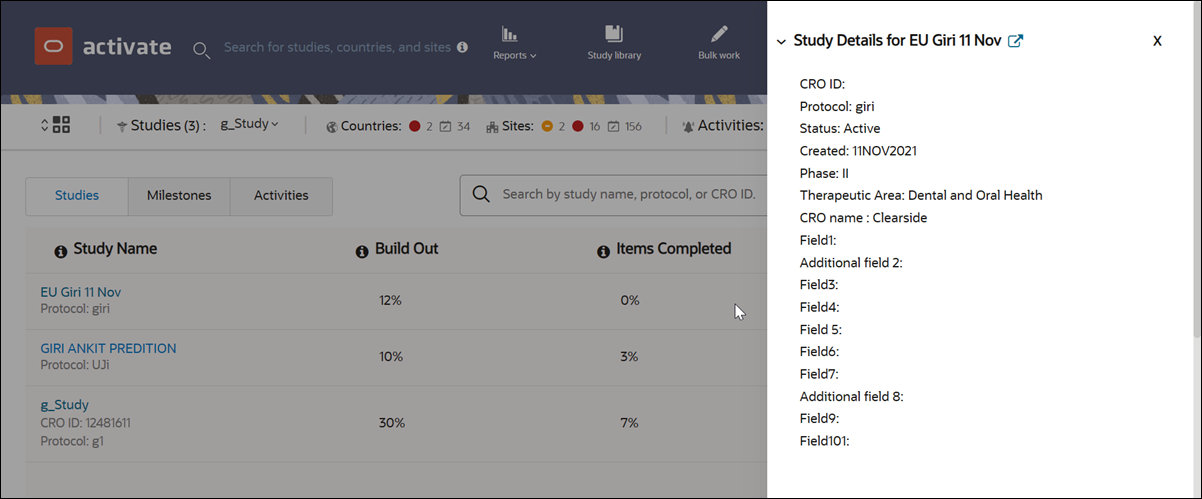Switch to the Studies tab

pos(77,196)
